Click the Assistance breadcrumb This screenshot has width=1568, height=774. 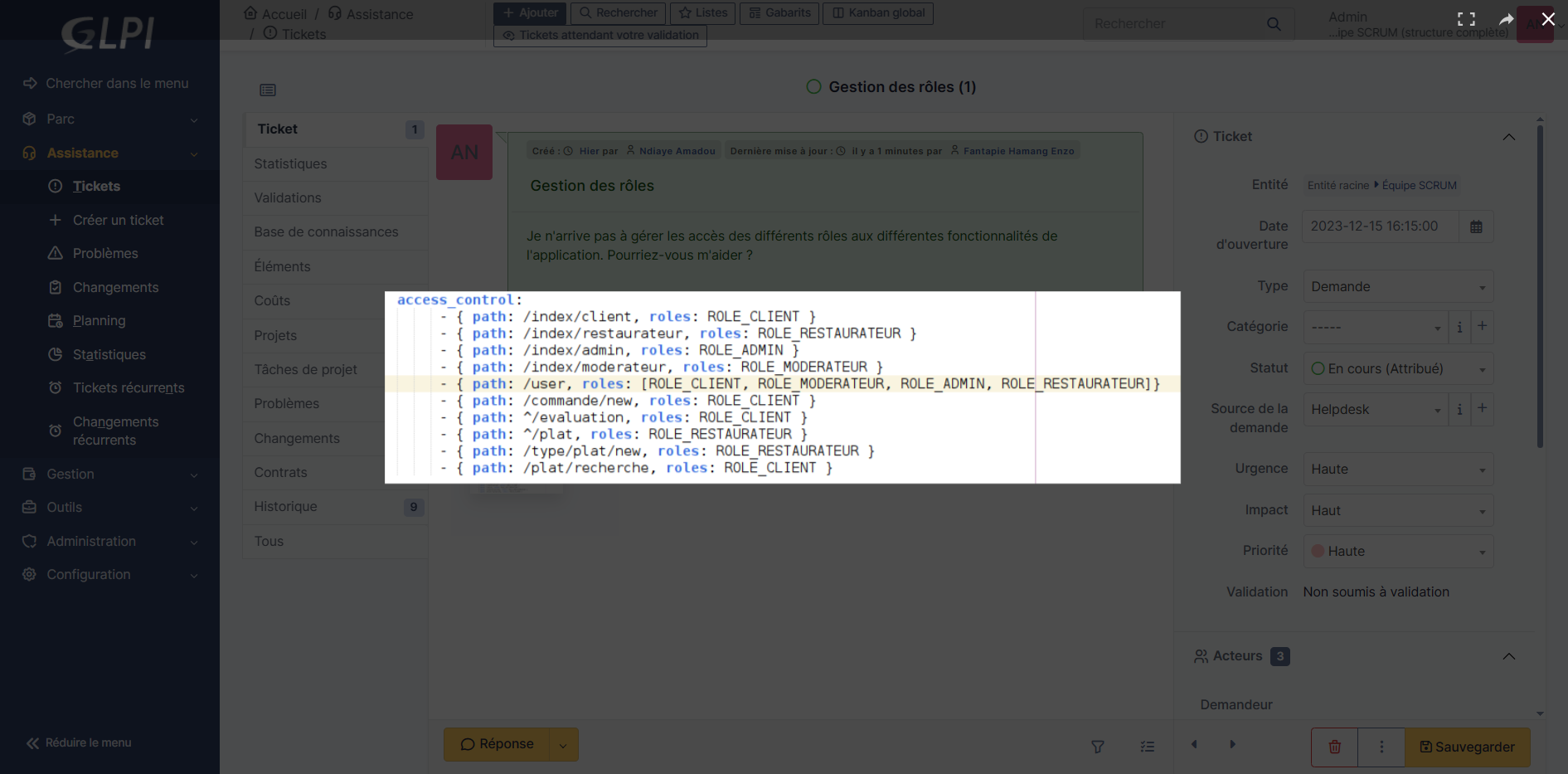(371, 14)
